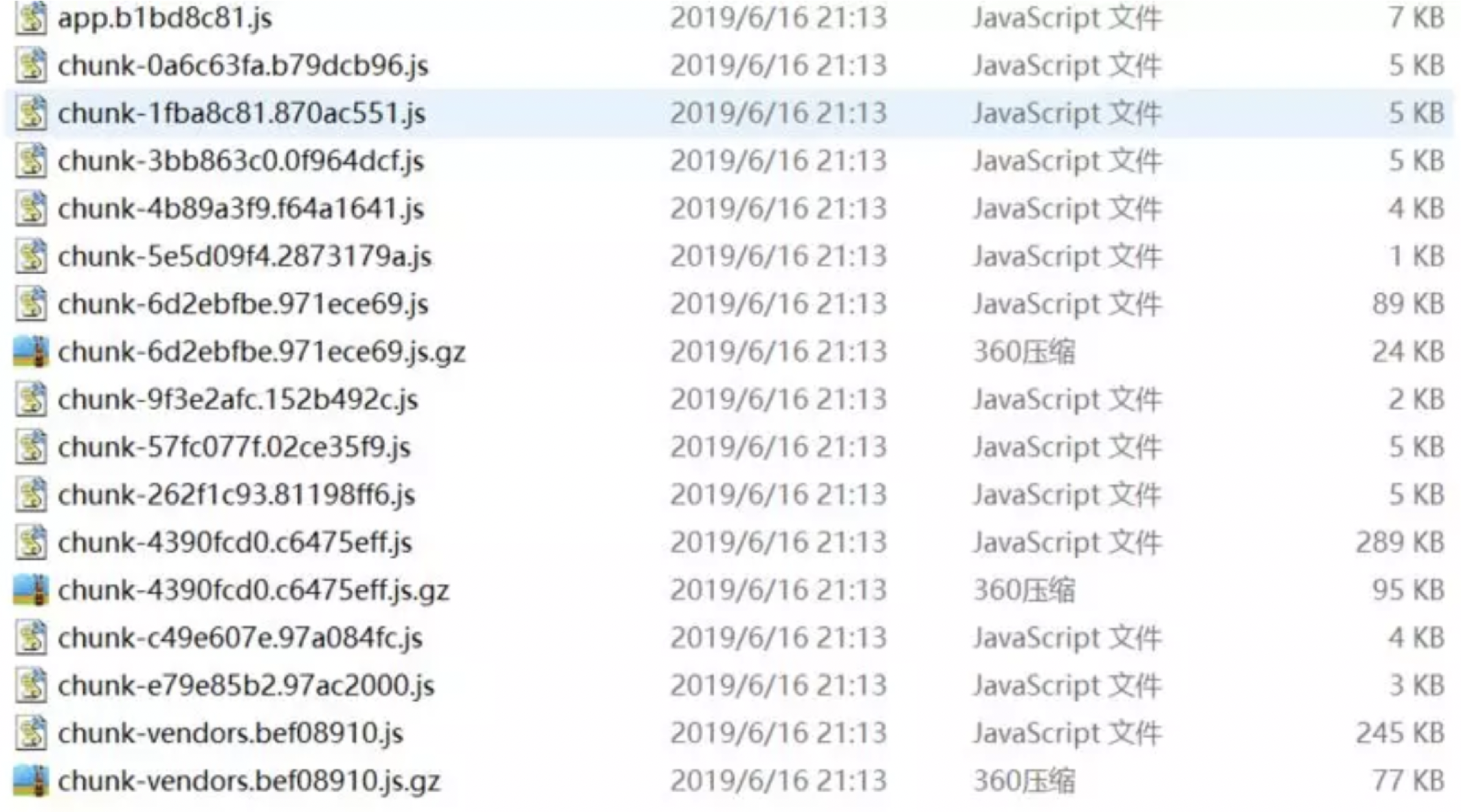Click the chunk-5e5d09f4.2873179a.js file icon
Screen dimensions: 1461x812
pos(31,256)
